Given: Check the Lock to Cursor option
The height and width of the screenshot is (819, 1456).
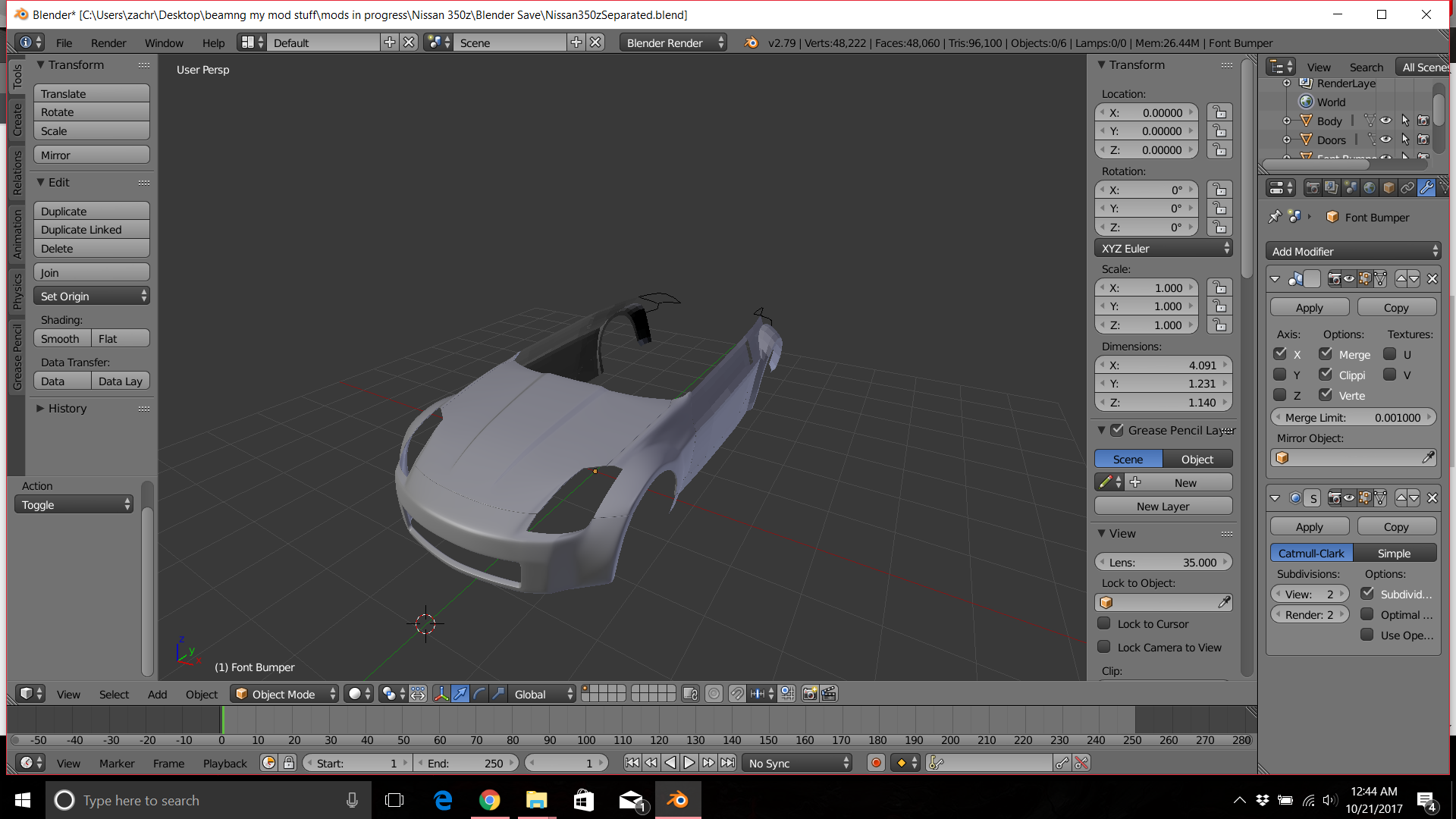Looking at the screenshot, I should click(x=1104, y=623).
